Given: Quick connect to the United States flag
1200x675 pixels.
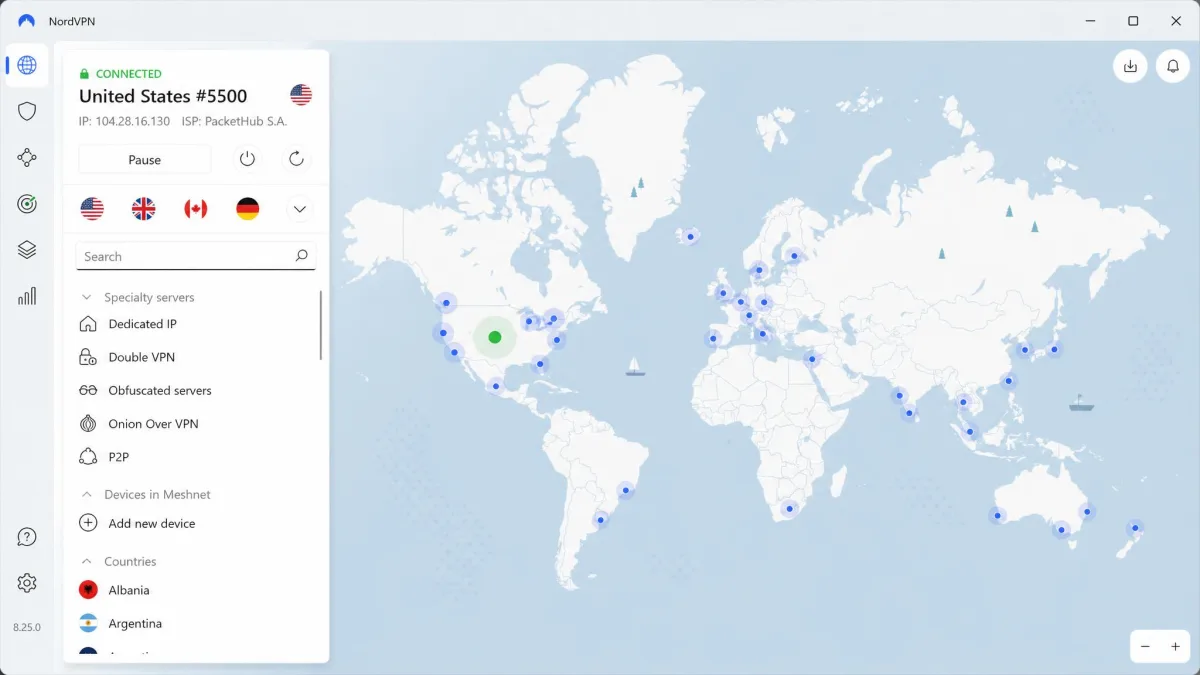Looking at the screenshot, I should (x=92, y=209).
